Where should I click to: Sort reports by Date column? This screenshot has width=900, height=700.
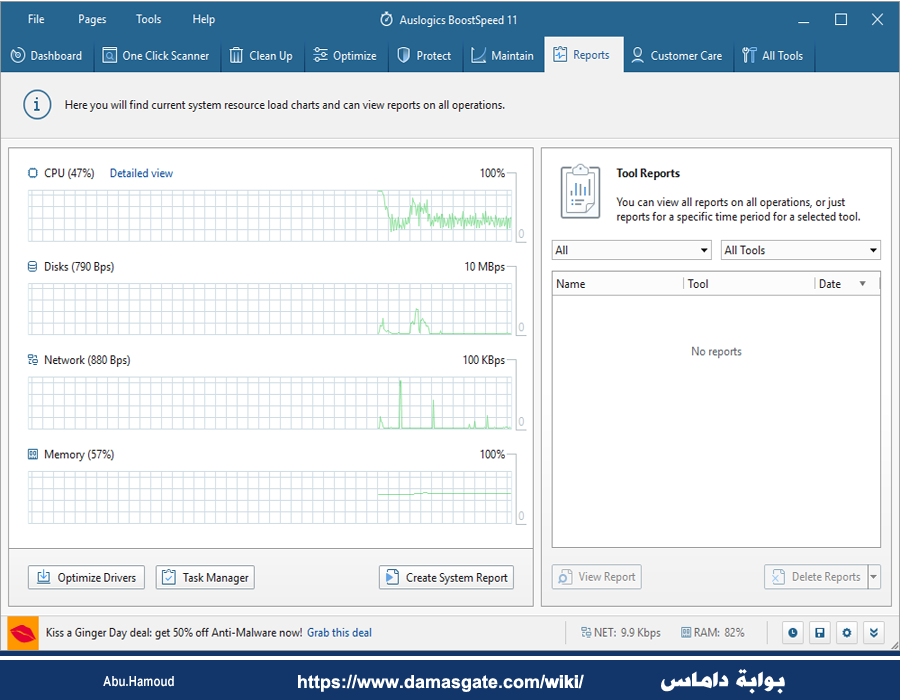(846, 283)
